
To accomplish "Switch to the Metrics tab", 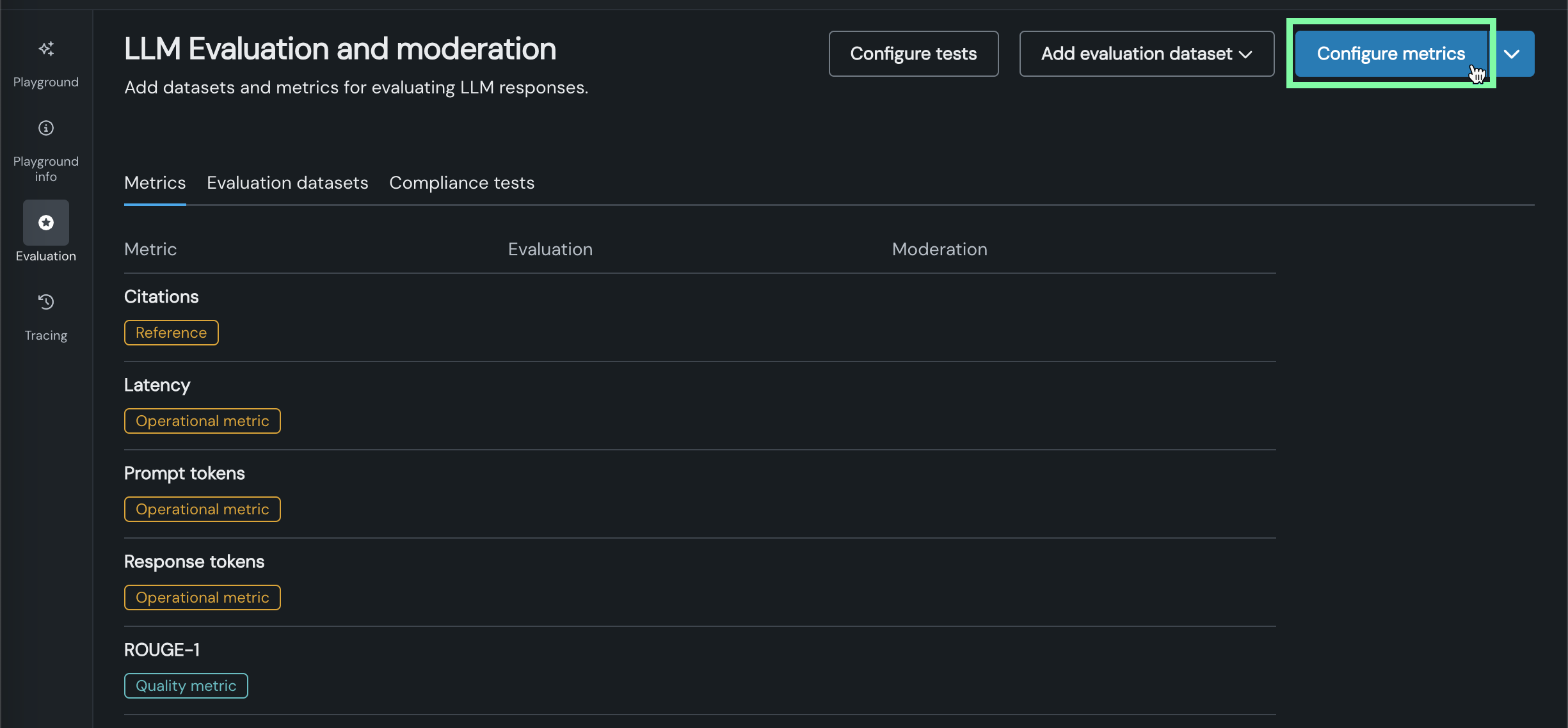I will point(155,183).
